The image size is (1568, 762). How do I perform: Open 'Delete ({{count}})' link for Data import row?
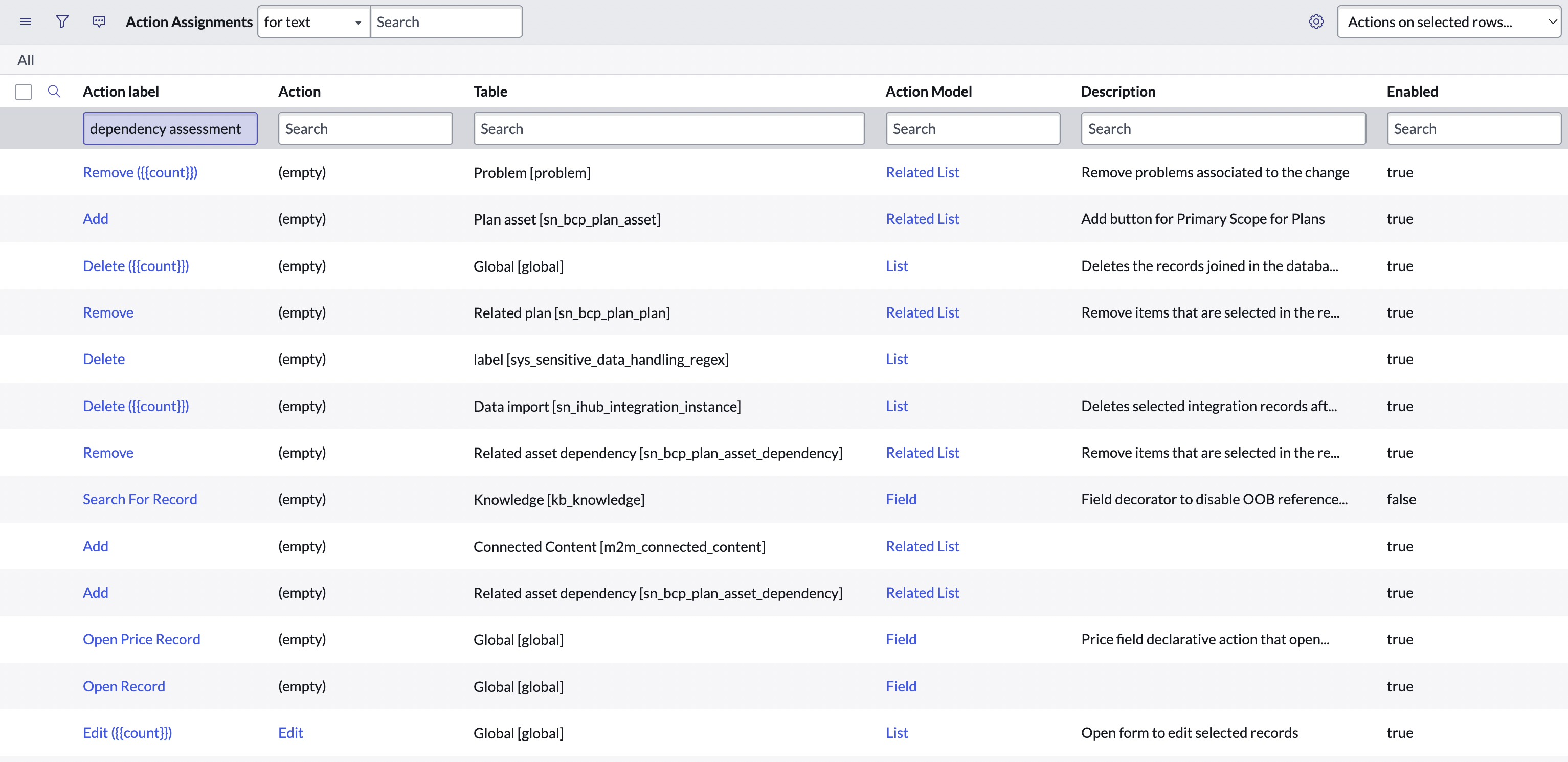136,406
